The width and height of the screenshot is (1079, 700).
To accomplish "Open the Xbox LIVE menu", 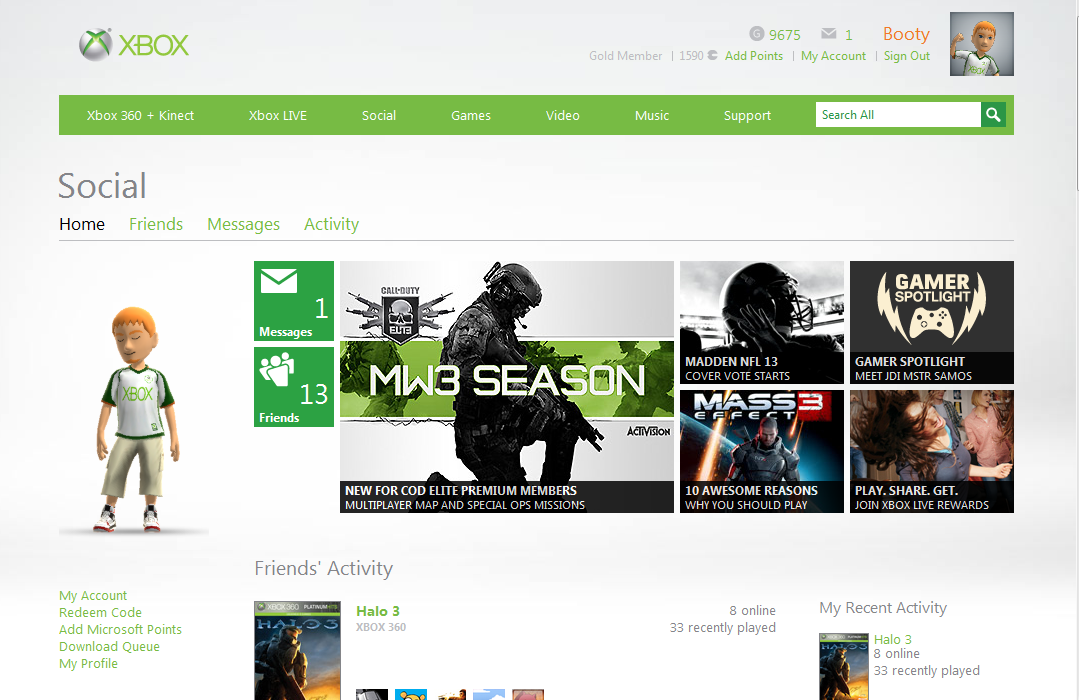I will 278,116.
